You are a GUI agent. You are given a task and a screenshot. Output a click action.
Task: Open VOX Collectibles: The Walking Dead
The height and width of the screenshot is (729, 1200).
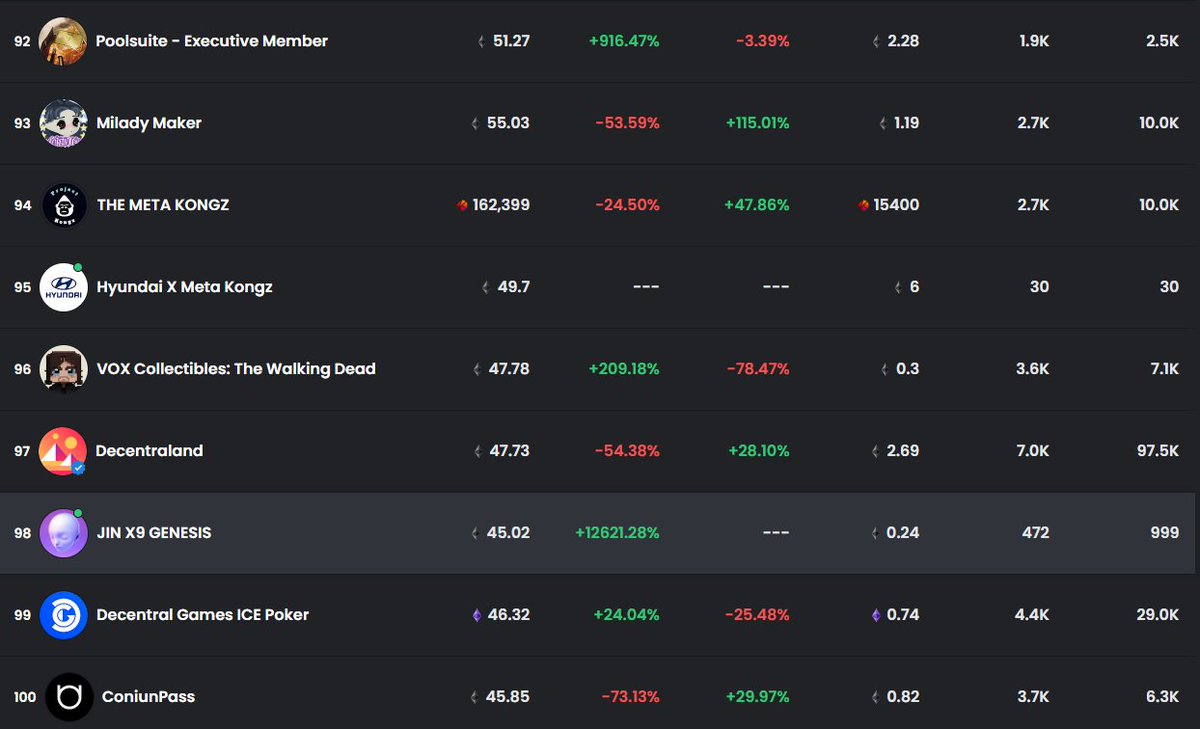pyautogui.click(x=236, y=369)
